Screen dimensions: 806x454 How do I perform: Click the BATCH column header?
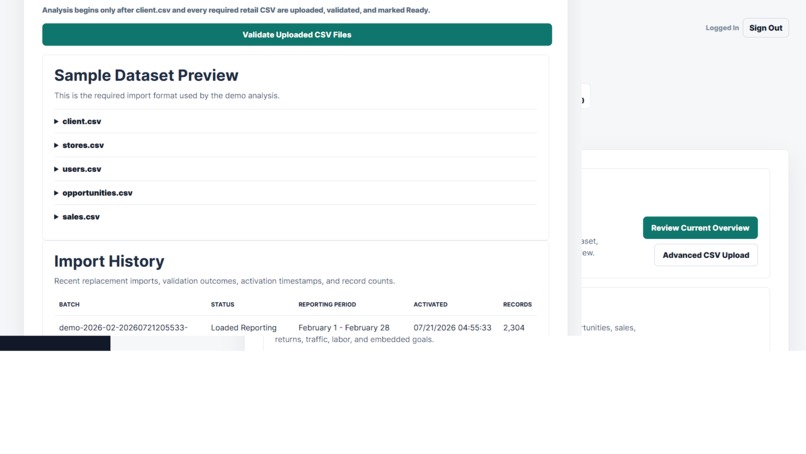tap(69, 304)
